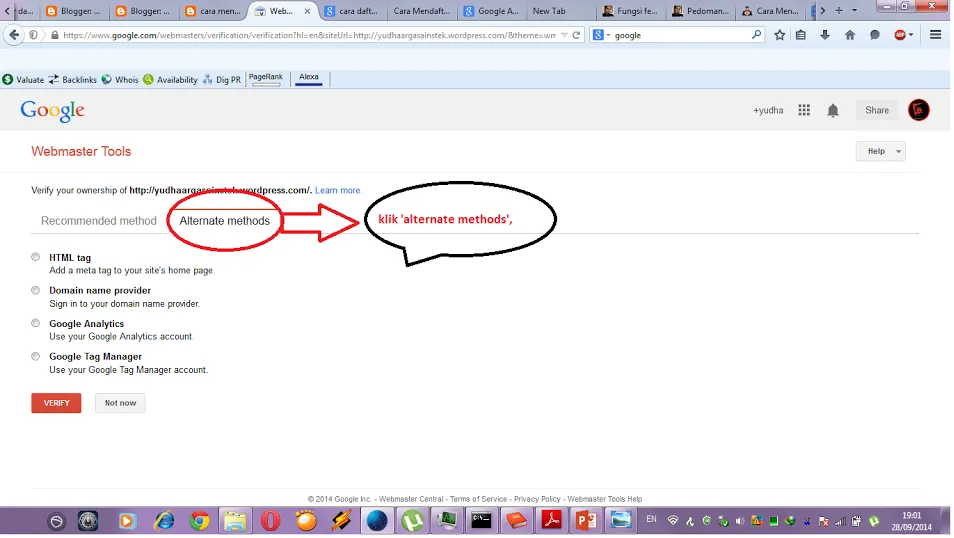Viewport: 954px width, 538px height.
Task: Click the Valuate toolbar item
Action: 23,80
